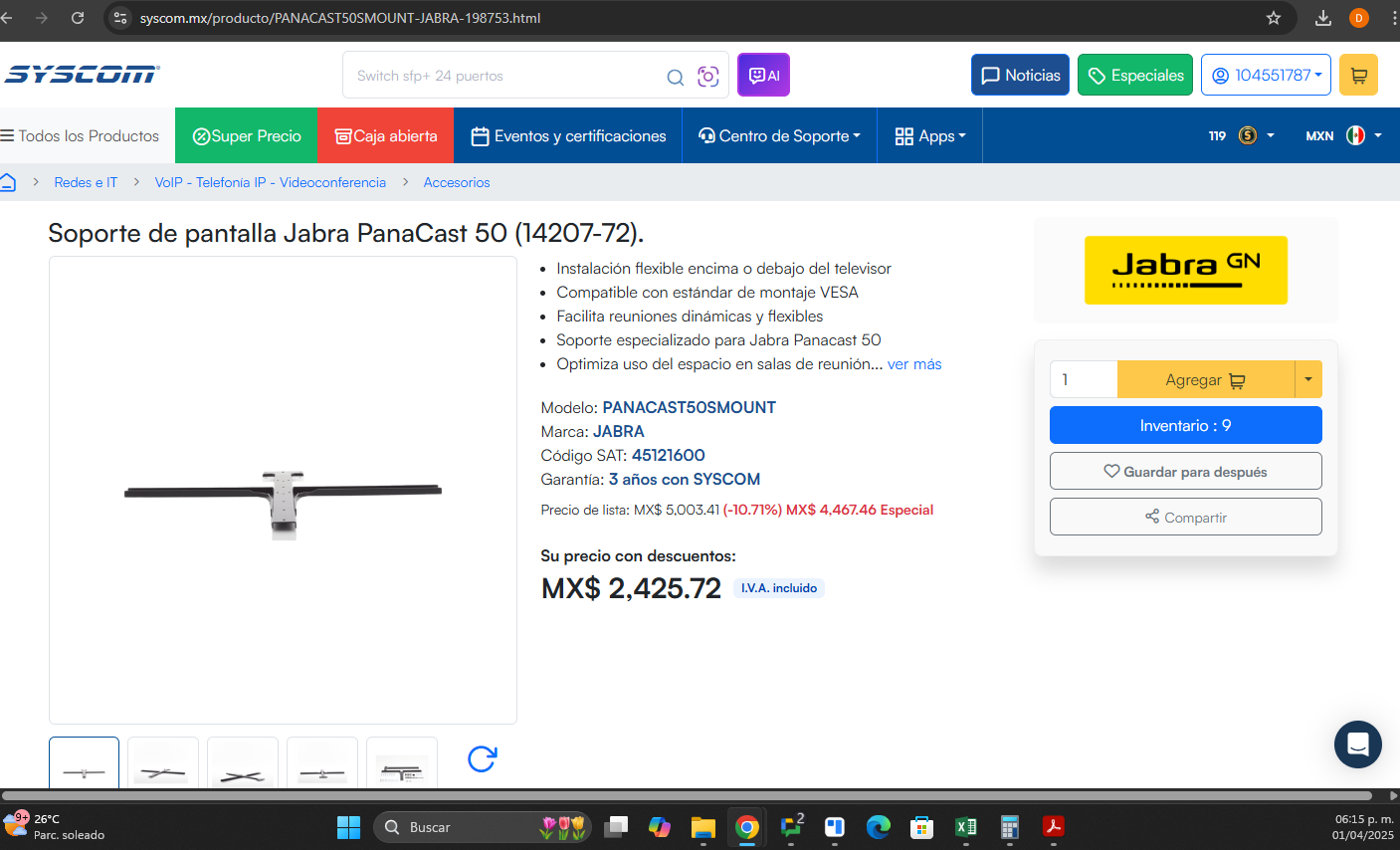This screenshot has height=850, width=1400.
Task: Select the last product thumbnail
Action: pos(402,763)
